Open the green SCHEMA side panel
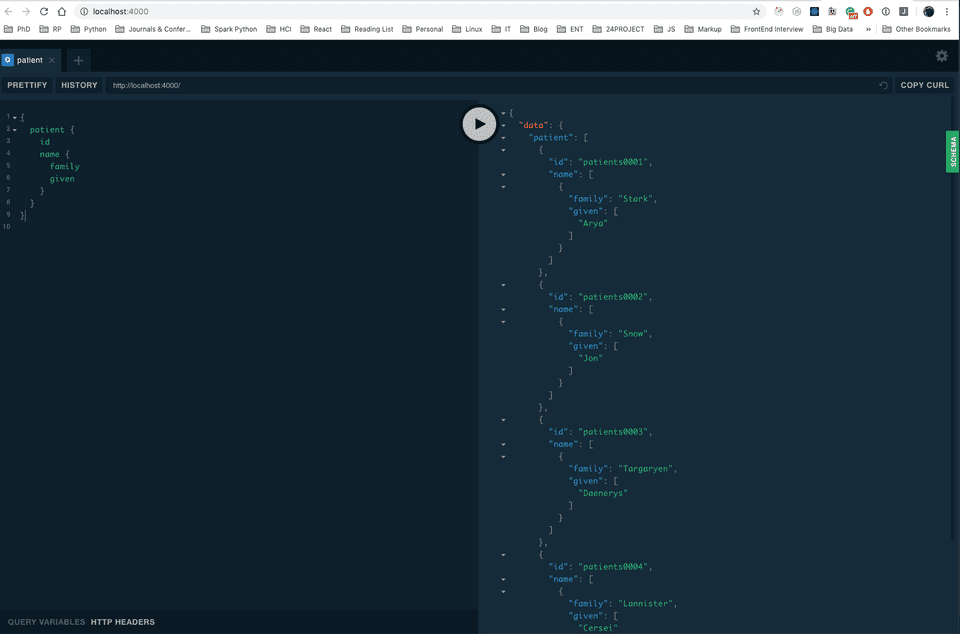The image size is (960, 634). [x=953, y=151]
